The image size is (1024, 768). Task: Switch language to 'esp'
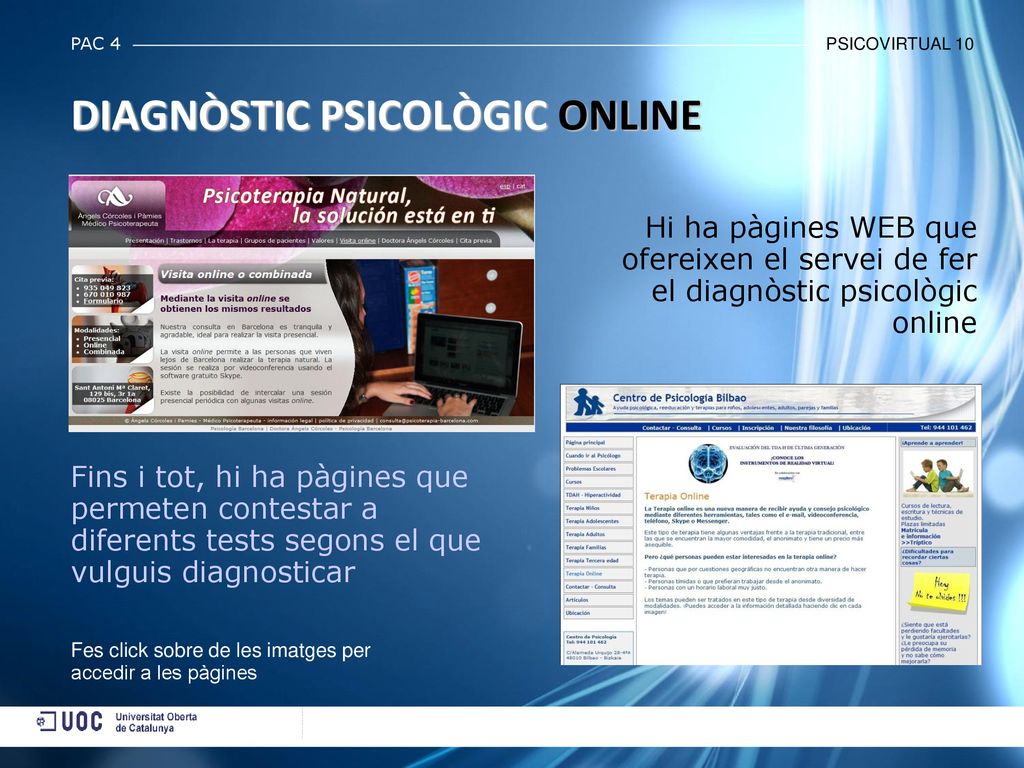(505, 187)
